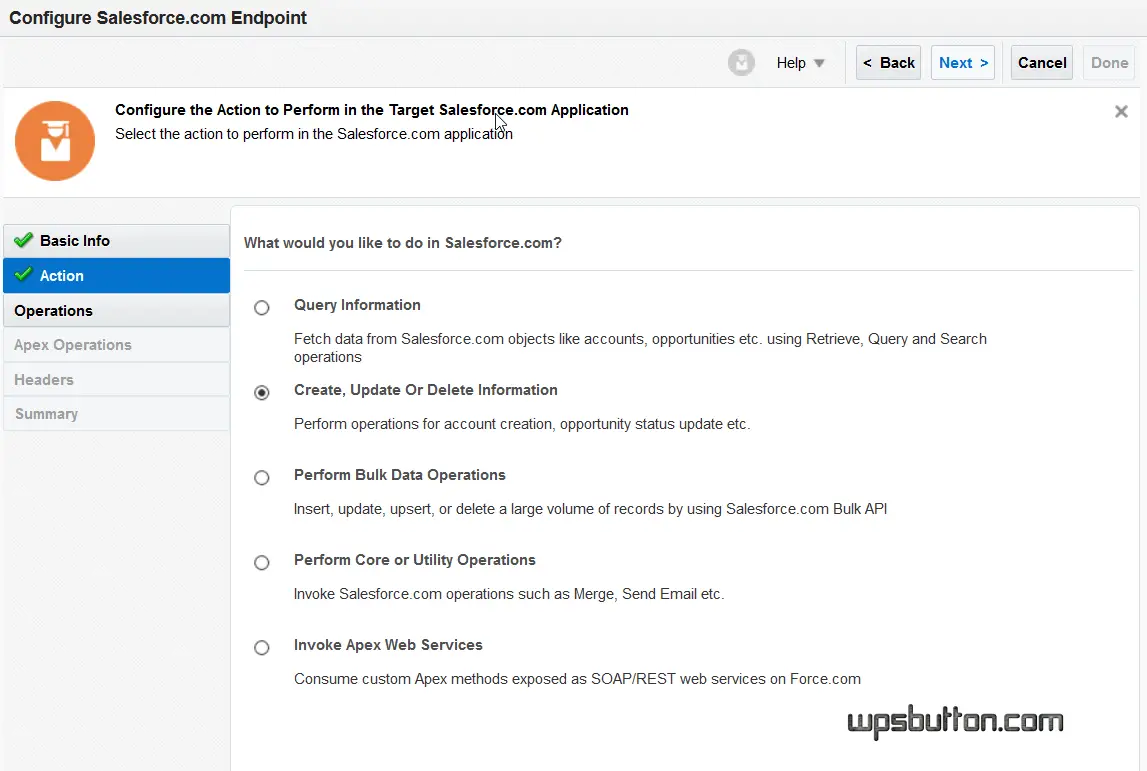
Task: Click the 'Configure Salesforce.com Endpoint' title
Action: (x=158, y=18)
